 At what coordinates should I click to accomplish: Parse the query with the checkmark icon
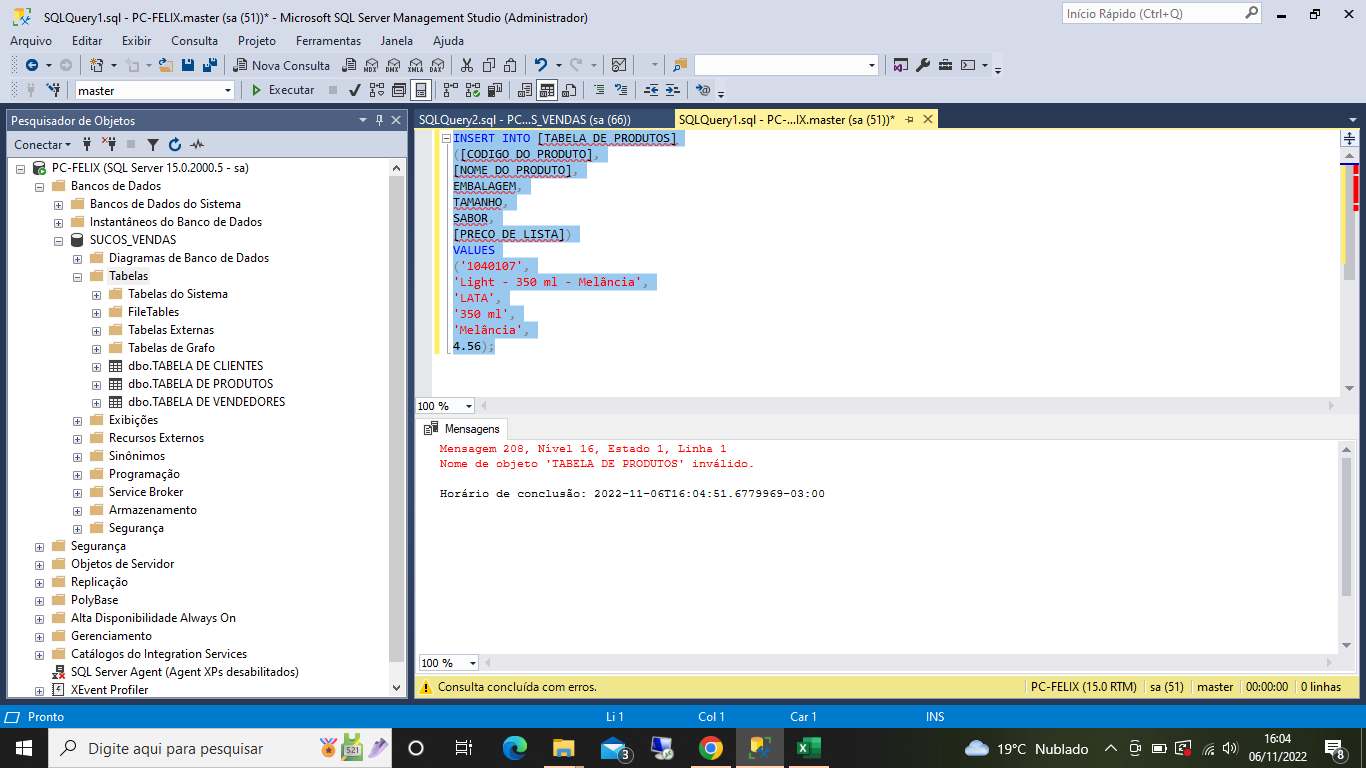pos(355,90)
